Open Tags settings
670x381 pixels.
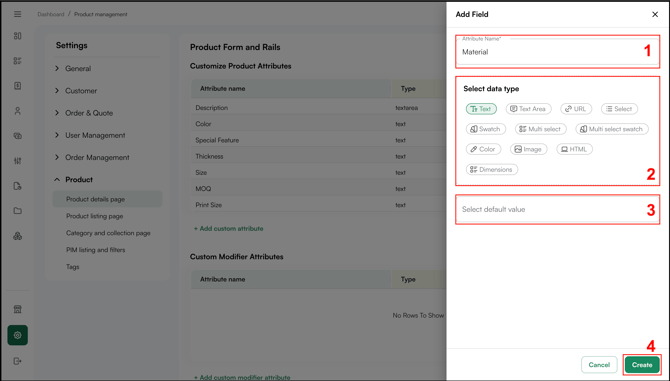(73, 267)
